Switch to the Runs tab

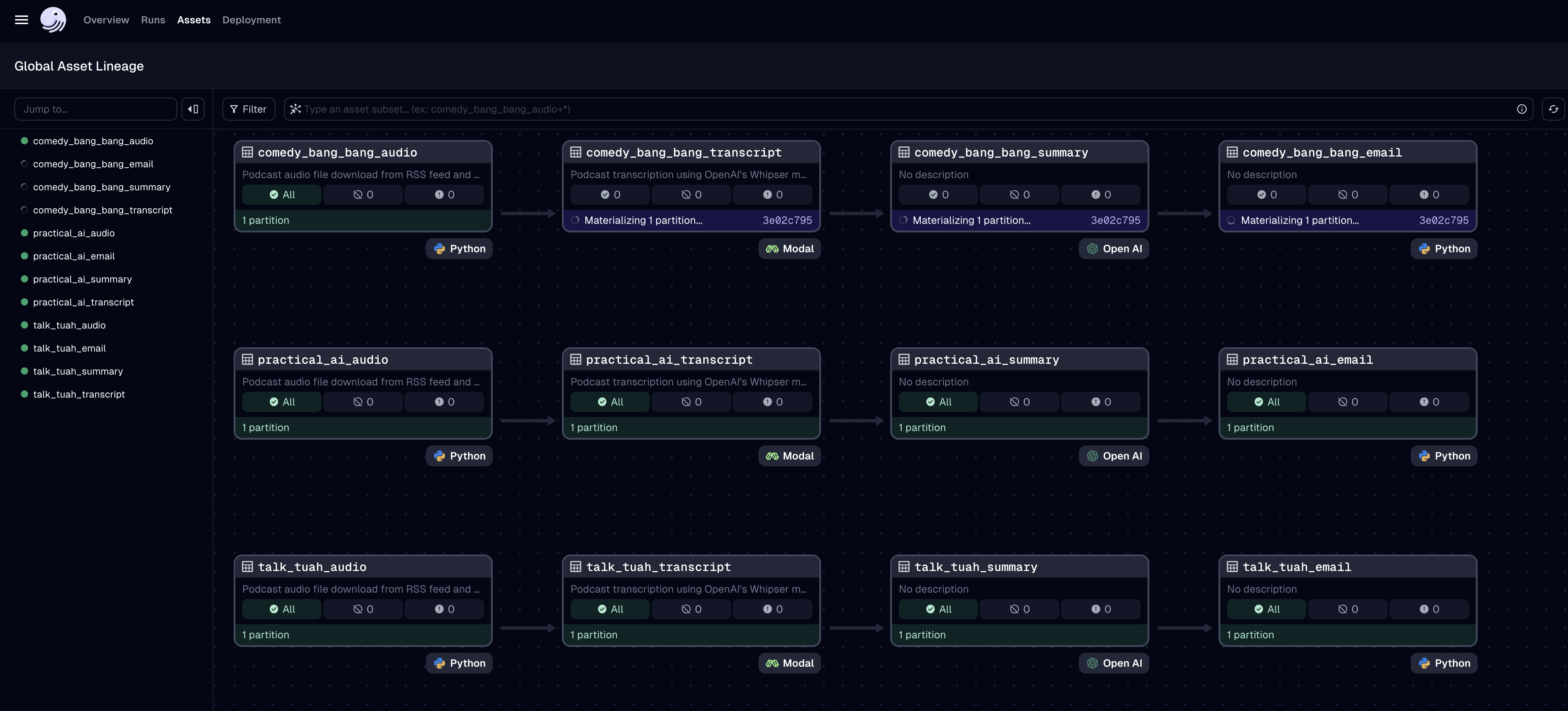pyautogui.click(x=153, y=20)
